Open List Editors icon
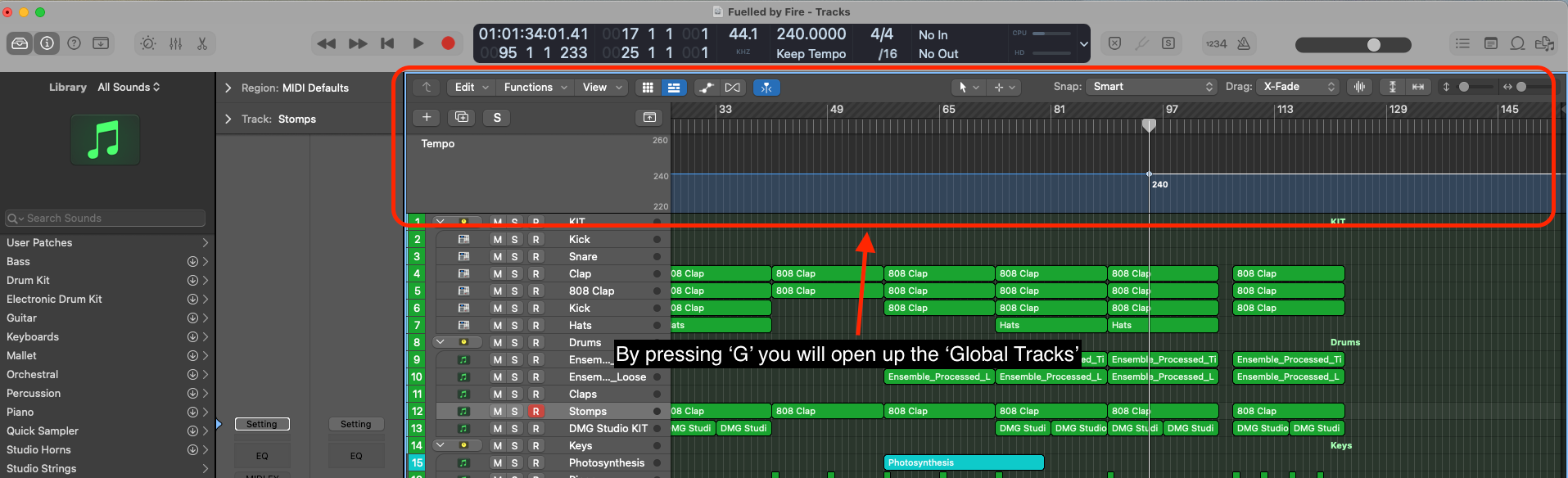The width and height of the screenshot is (1568, 478). pyautogui.click(x=1463, y=43)
